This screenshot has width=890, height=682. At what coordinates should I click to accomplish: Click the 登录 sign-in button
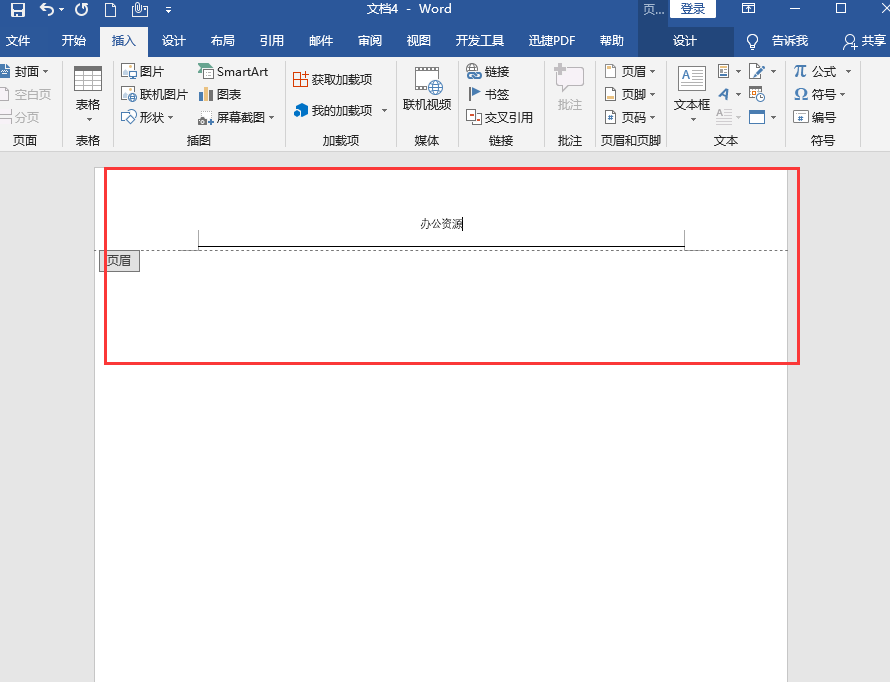(692, 9)
